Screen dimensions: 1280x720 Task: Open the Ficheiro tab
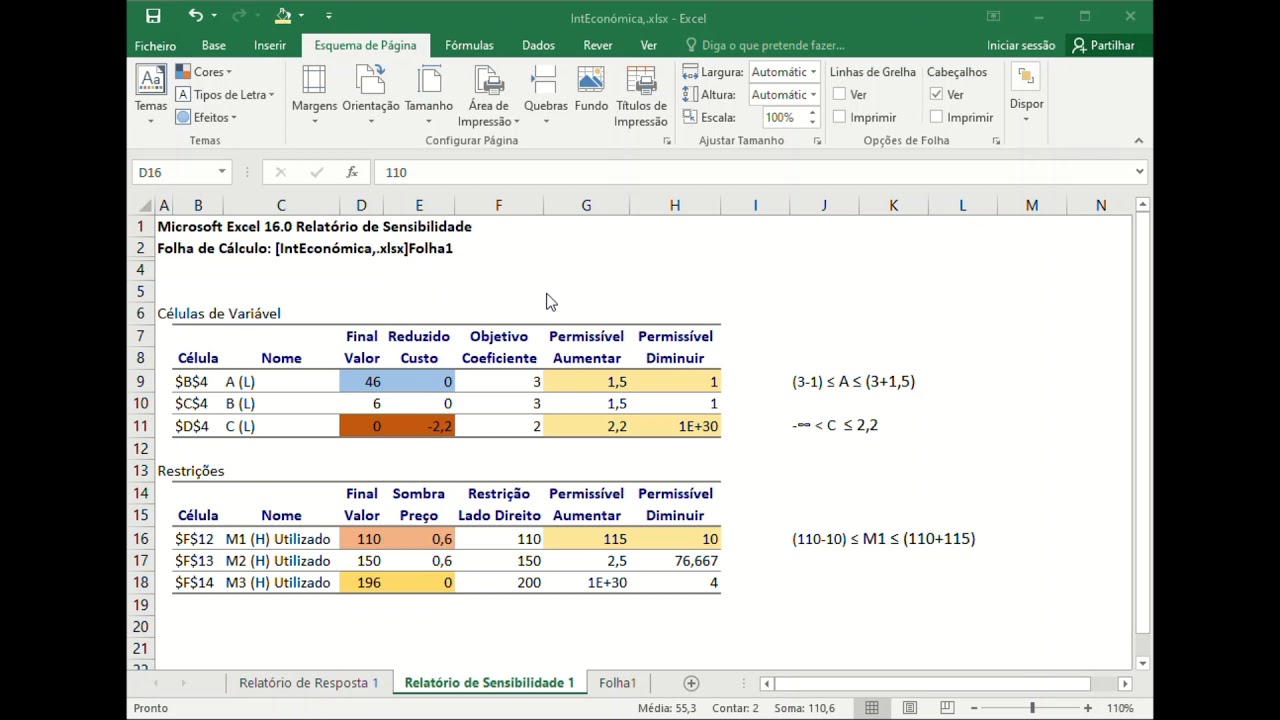tap(155, 45)
